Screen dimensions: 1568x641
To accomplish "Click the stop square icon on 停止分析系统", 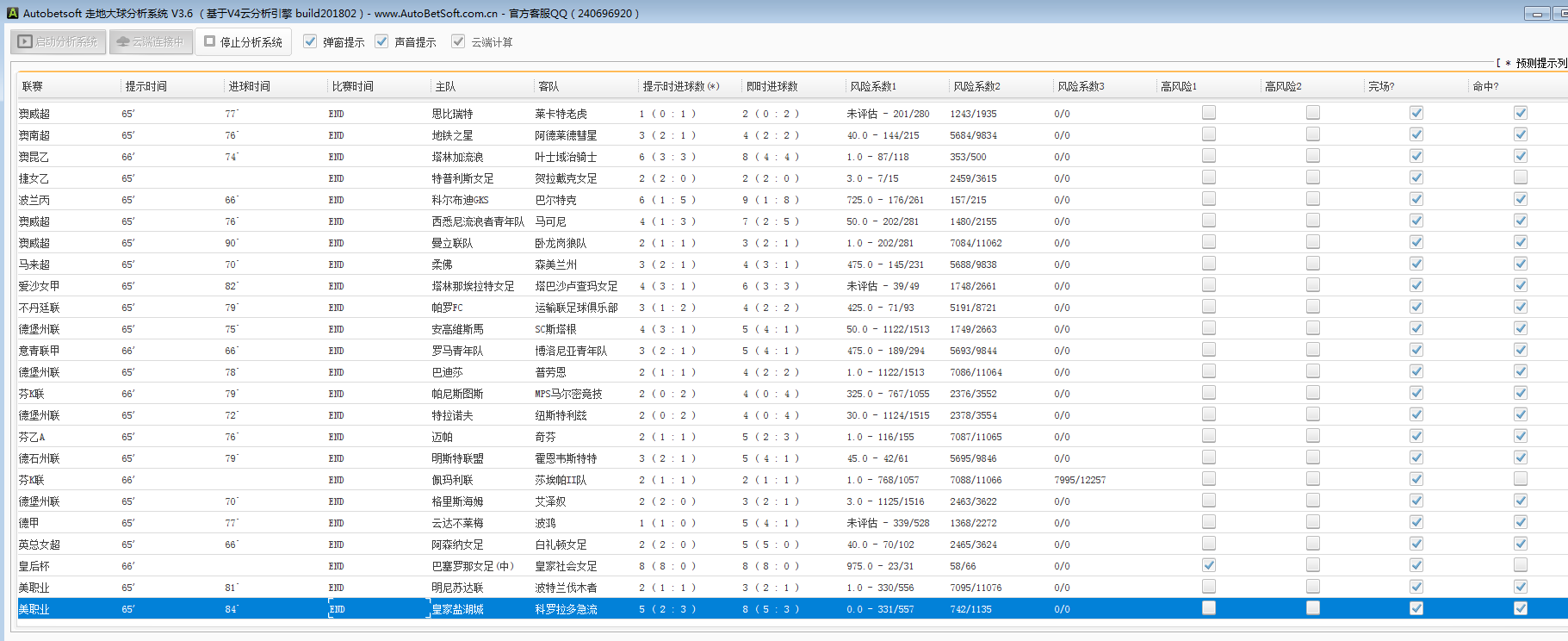I will pos(209,41).
